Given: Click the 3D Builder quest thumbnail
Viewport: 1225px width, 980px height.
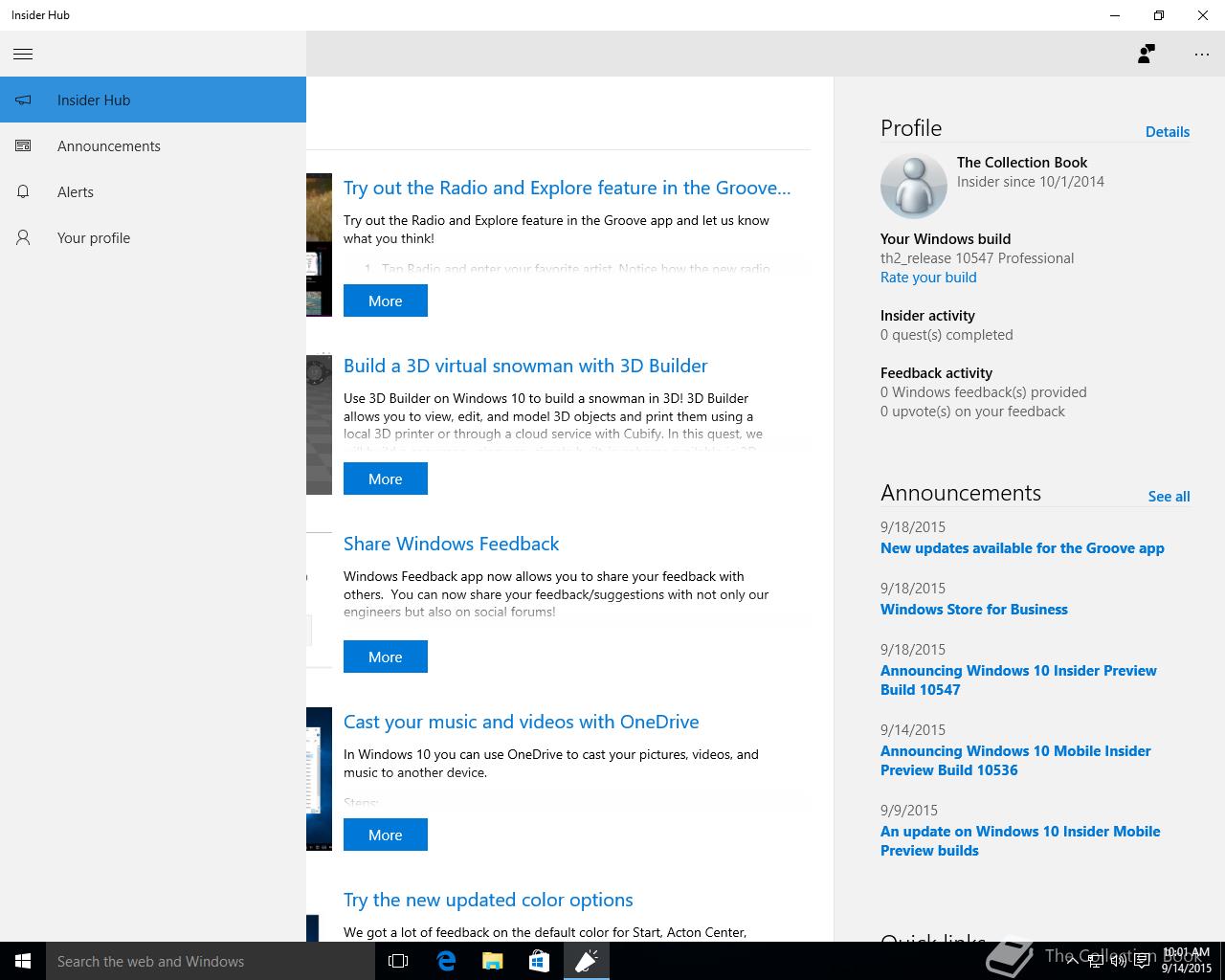Looking at the screenshot, I should tap(319, 425).
